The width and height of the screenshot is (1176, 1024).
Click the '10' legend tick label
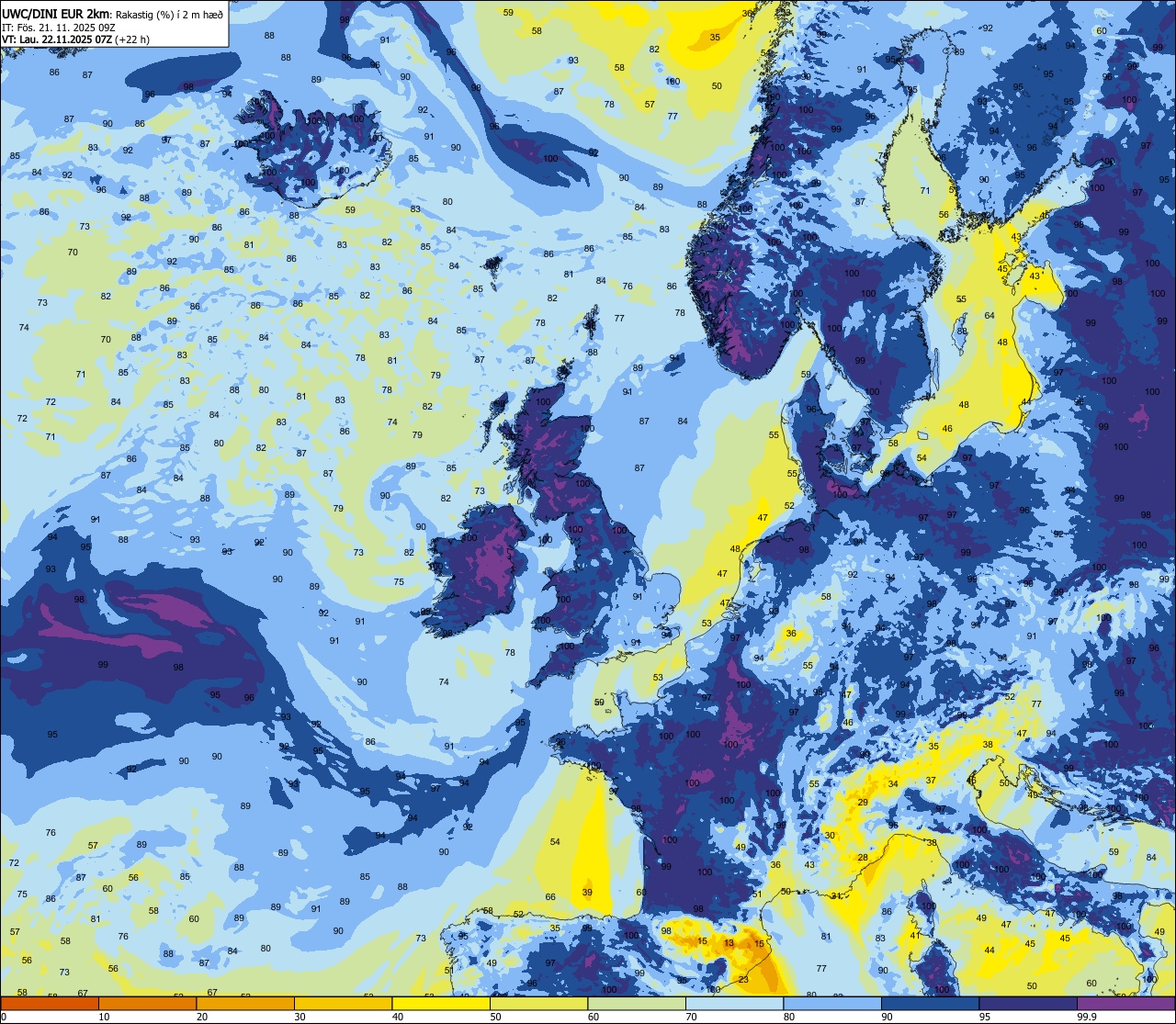[x=104, y=1017]
